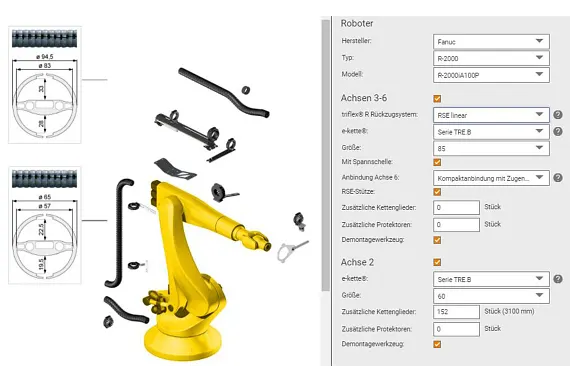The height and width of the screenshot is (380, 570).
Task: Toggle Demontagewerkzeug checkbox under Achsen 3-6
Action: tap(437, 240)
